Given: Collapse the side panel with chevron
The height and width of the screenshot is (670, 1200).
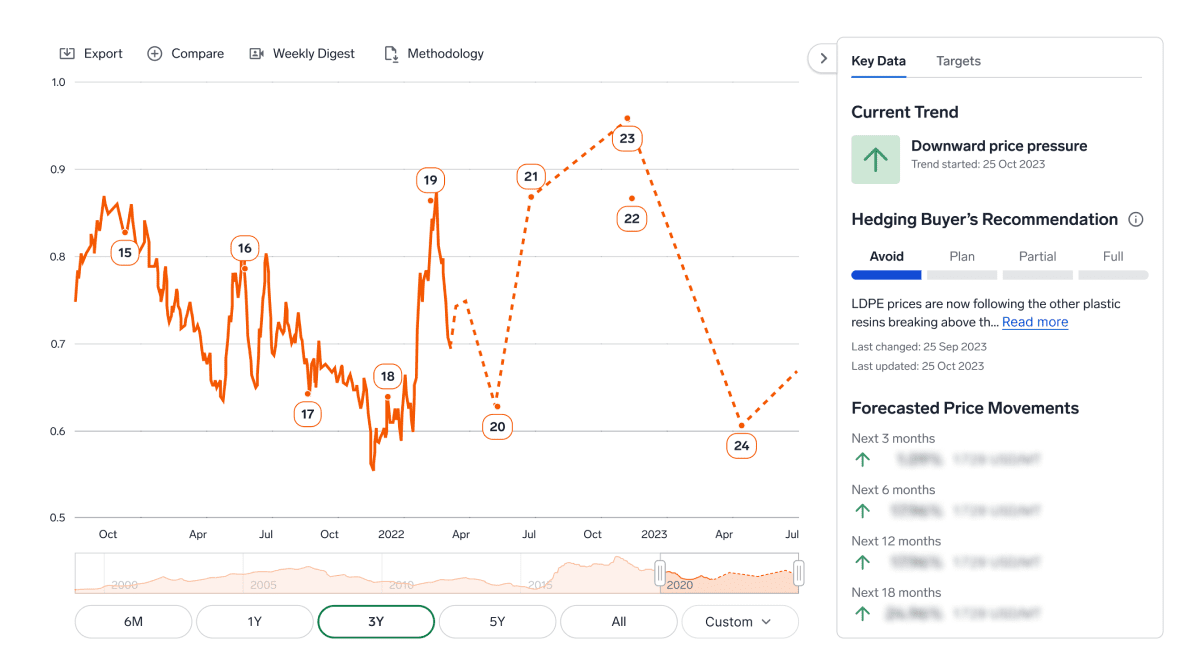Looking at the screenshot, I should point(823,59).
